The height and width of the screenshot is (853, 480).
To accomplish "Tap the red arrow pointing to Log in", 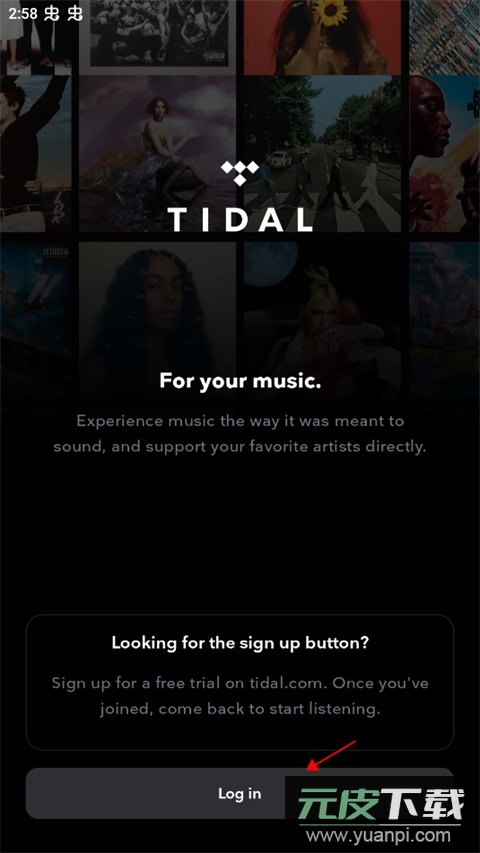I will 331,756.
